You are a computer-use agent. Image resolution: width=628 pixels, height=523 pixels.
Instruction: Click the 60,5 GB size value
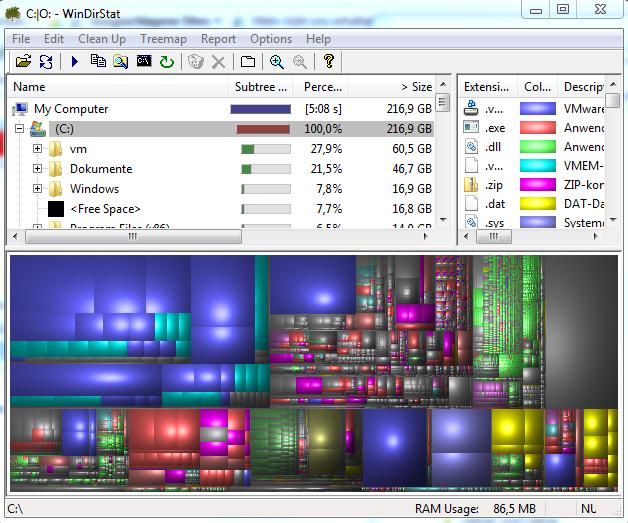[412, 149]
